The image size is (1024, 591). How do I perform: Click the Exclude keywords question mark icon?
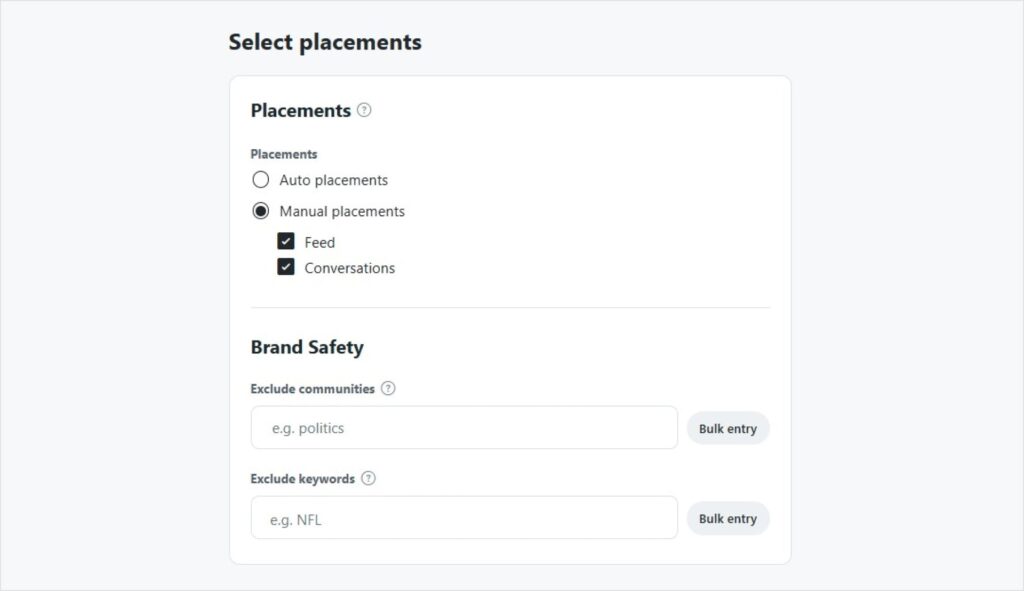pyautogui.click(x=368, y=478)
